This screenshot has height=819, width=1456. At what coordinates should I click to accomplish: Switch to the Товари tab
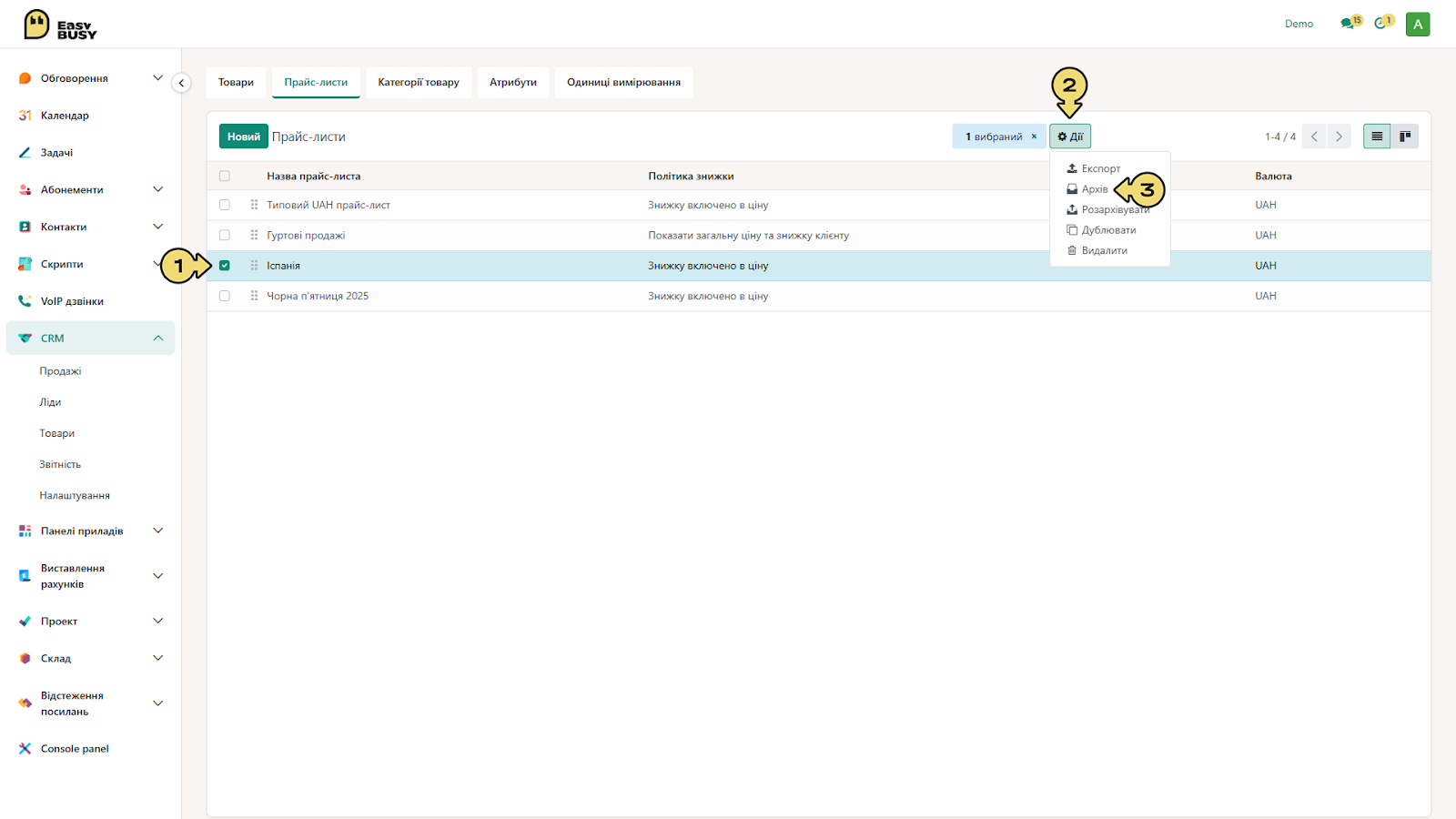pos(237,82)
